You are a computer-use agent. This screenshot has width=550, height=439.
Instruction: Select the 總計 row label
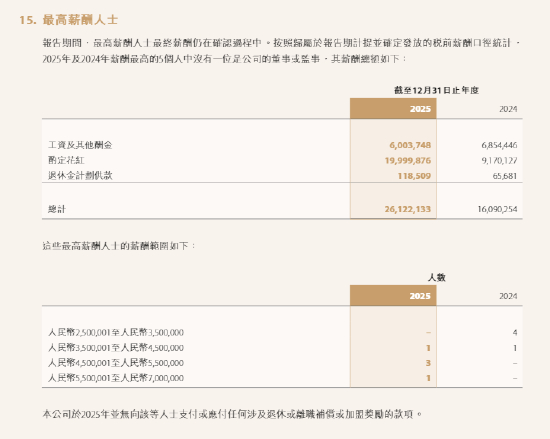(x=57, y=209)
